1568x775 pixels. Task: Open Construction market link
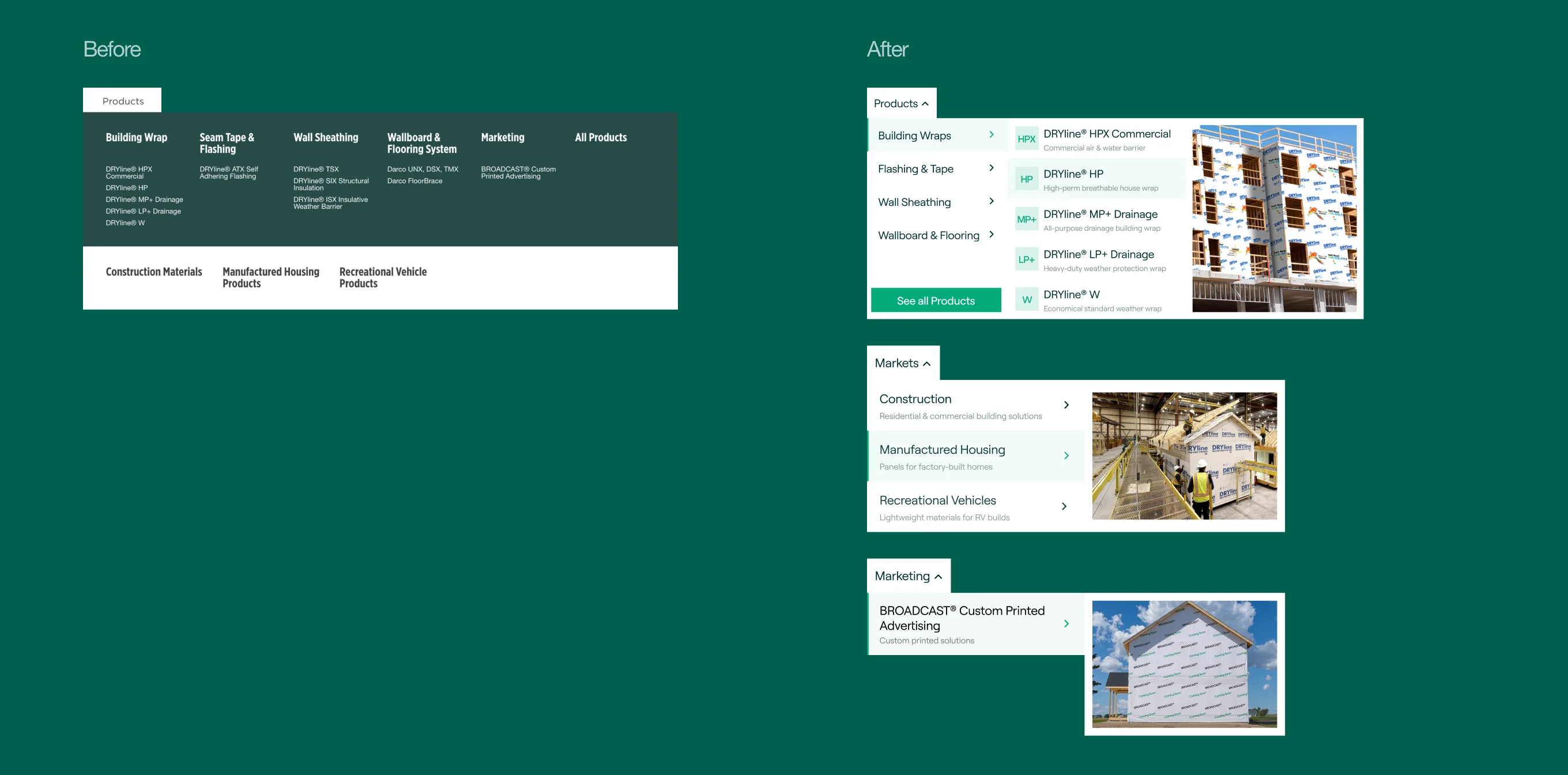(976, 405)
